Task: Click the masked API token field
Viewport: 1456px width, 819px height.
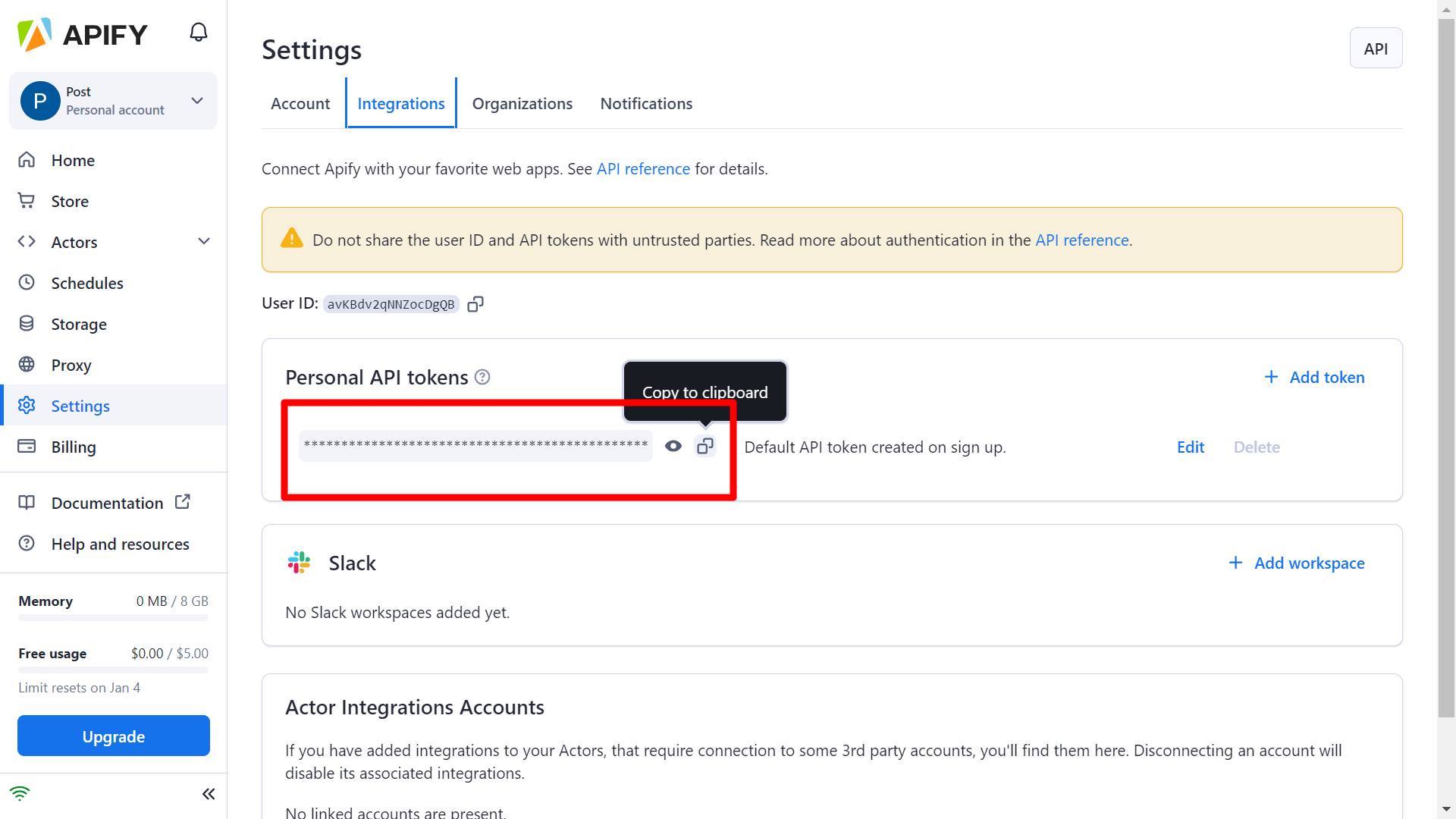Action: (475, 445)
